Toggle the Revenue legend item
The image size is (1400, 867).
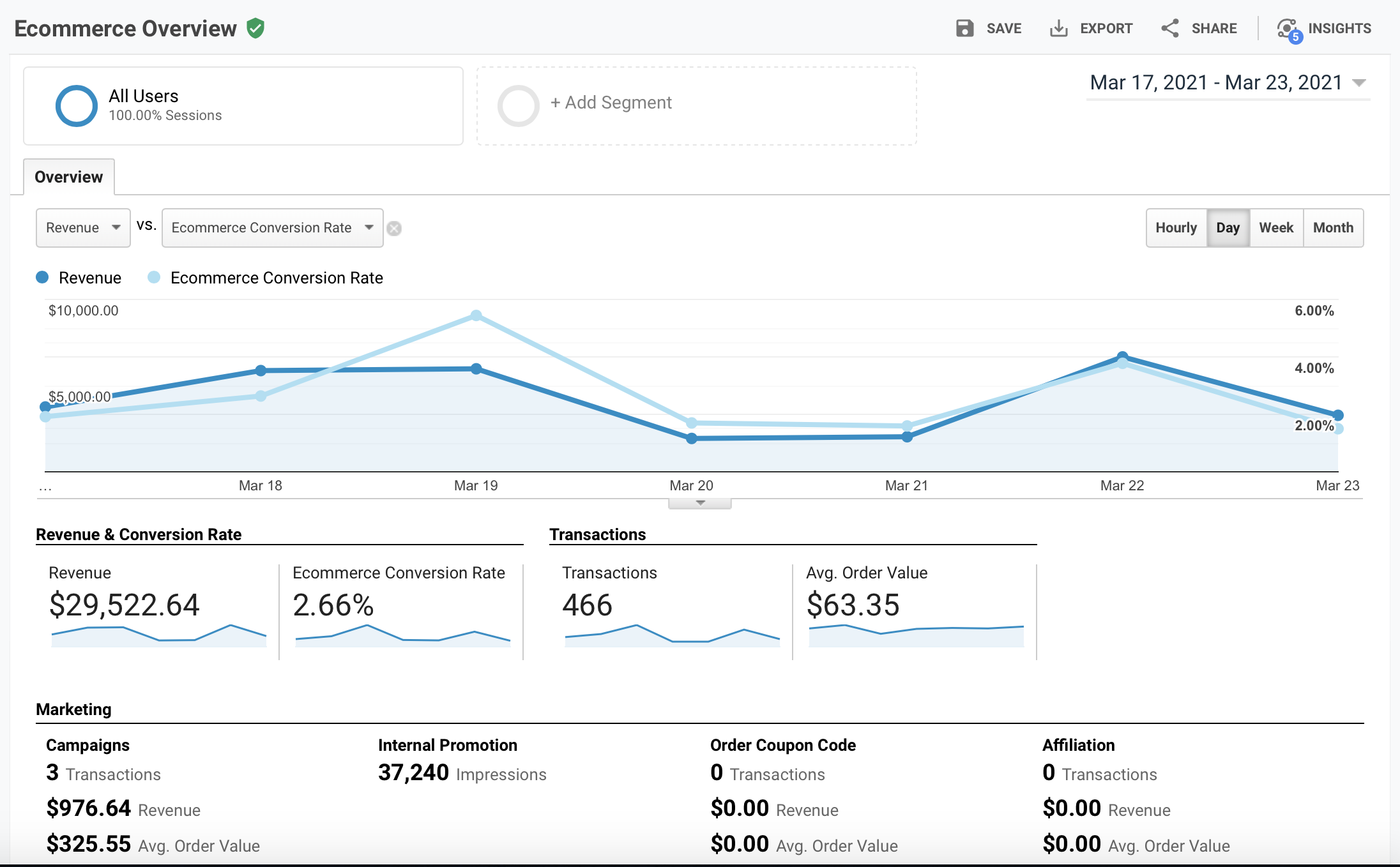[79, 278]
